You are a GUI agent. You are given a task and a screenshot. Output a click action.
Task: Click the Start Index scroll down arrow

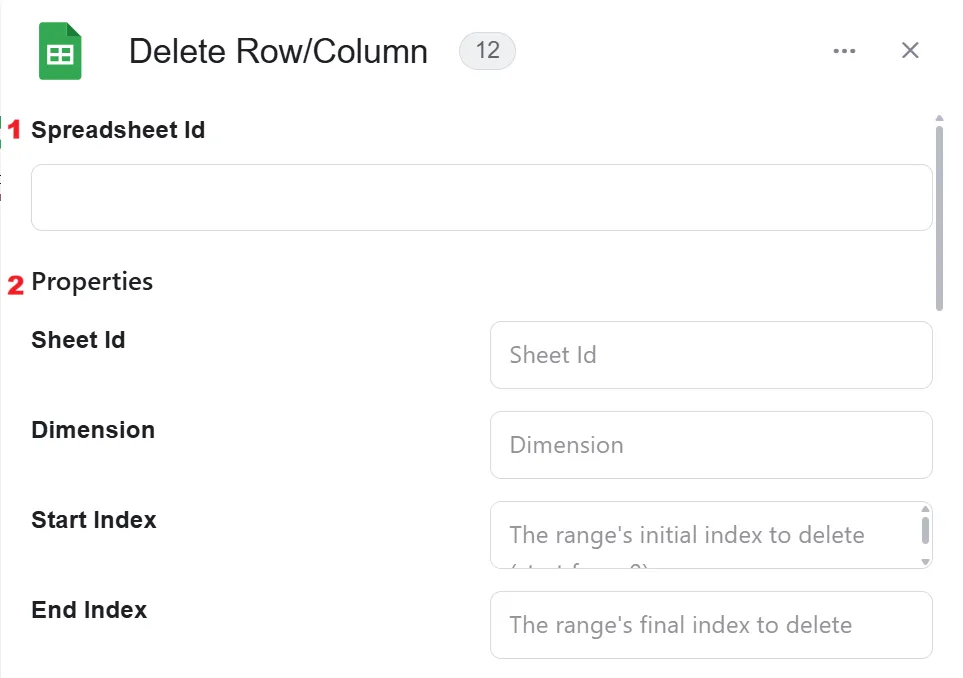(926, 562)
